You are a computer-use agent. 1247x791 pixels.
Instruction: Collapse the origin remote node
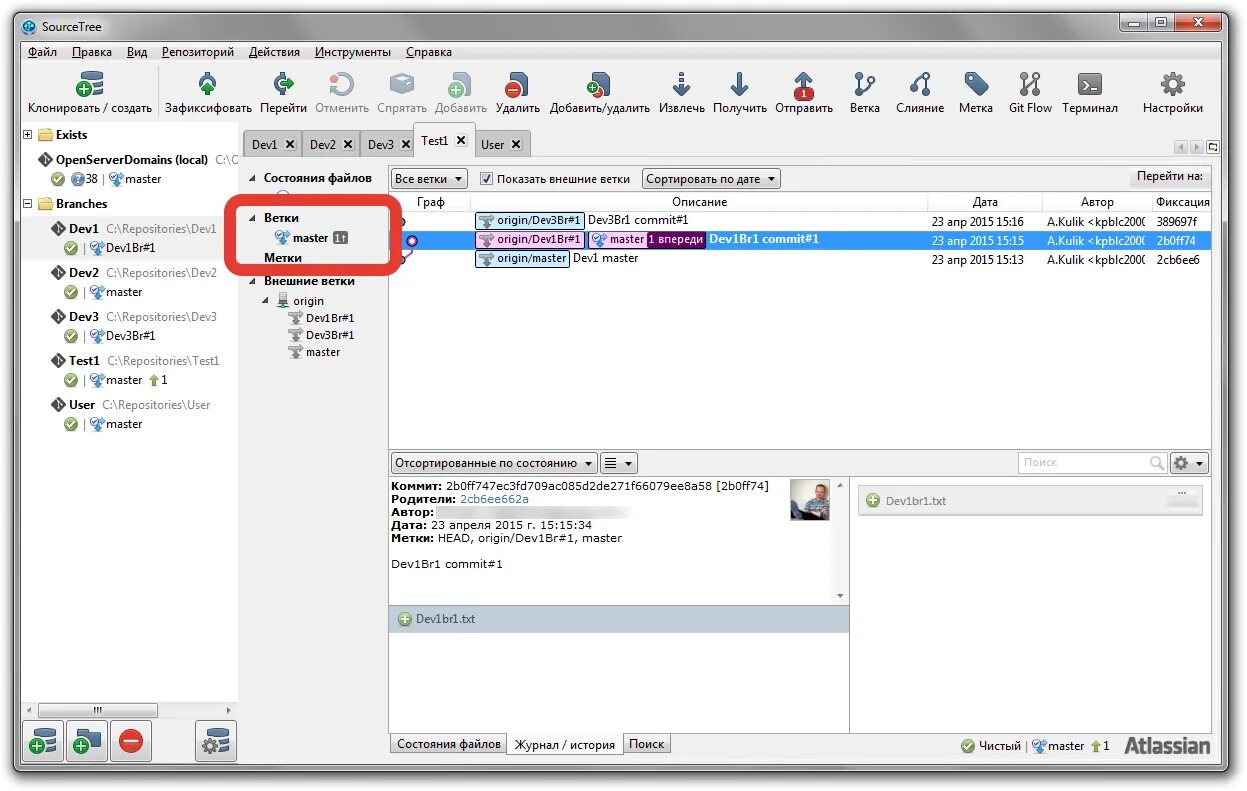point(266,301)
